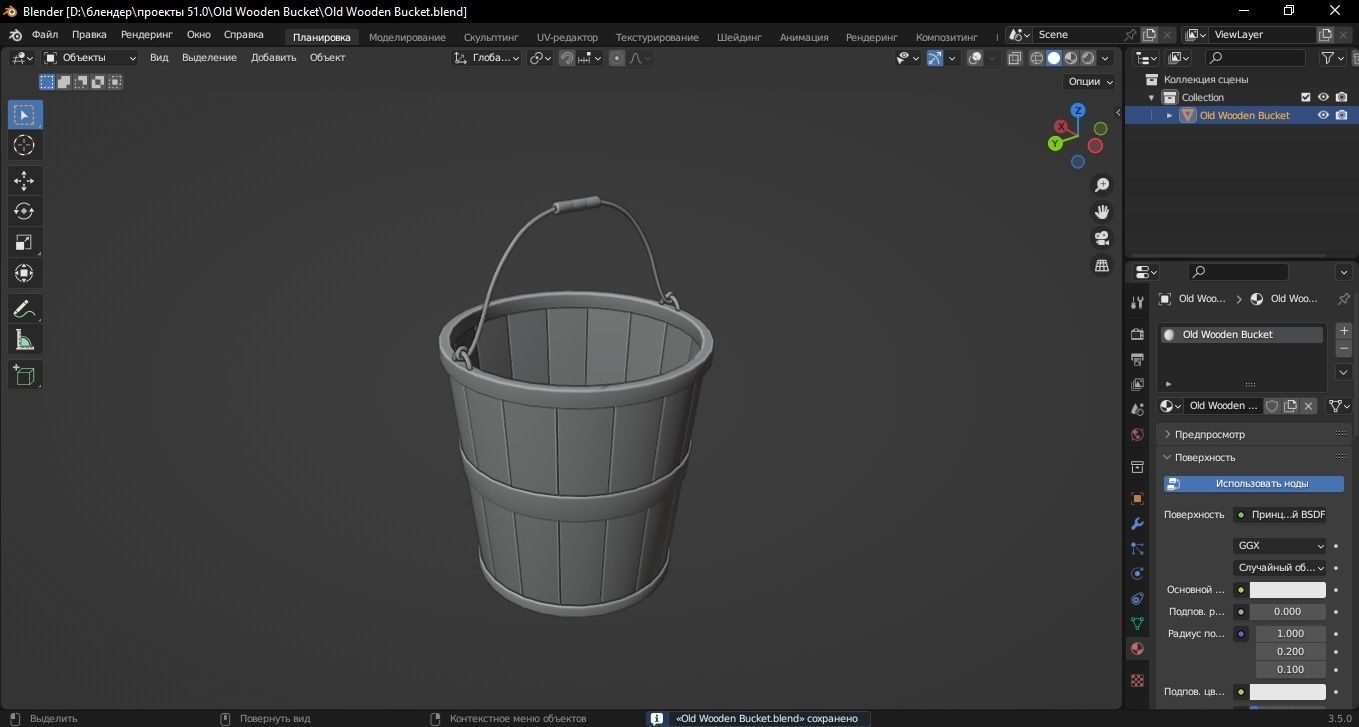This screenshot has height=727, width=1359.
Task: Toggle the Collection exclude checkbox
Action: tap(1305, 97)
